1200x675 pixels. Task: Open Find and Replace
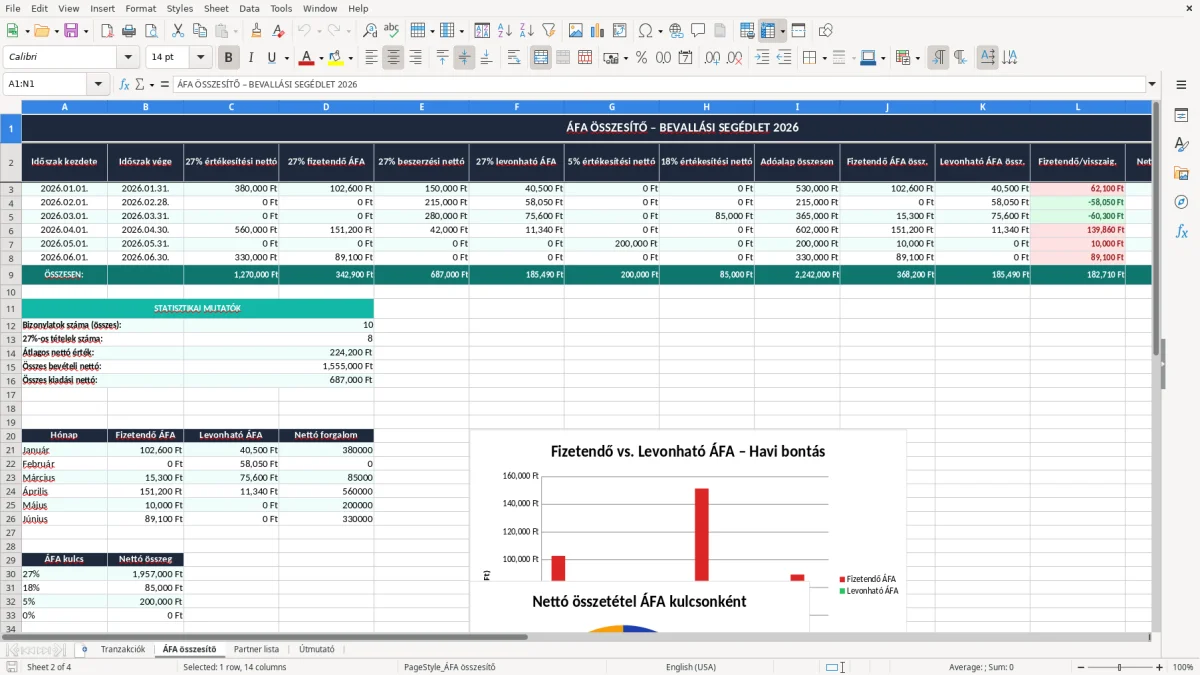(x=370, y=31)
